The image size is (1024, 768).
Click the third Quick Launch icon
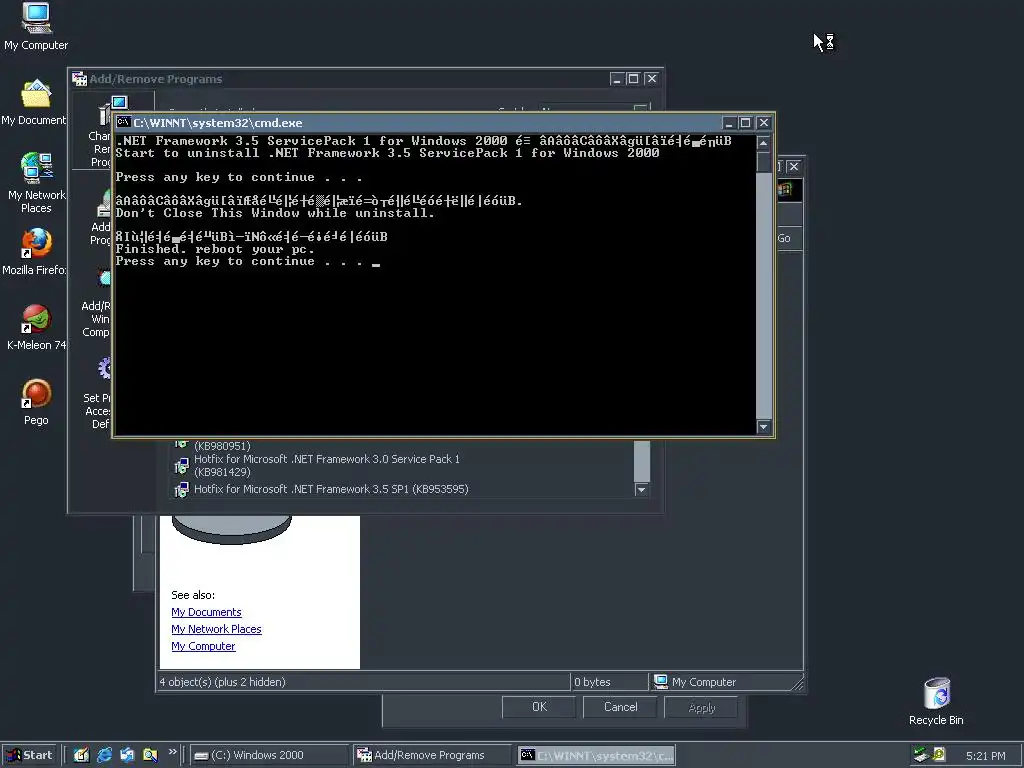click(127, 755)
